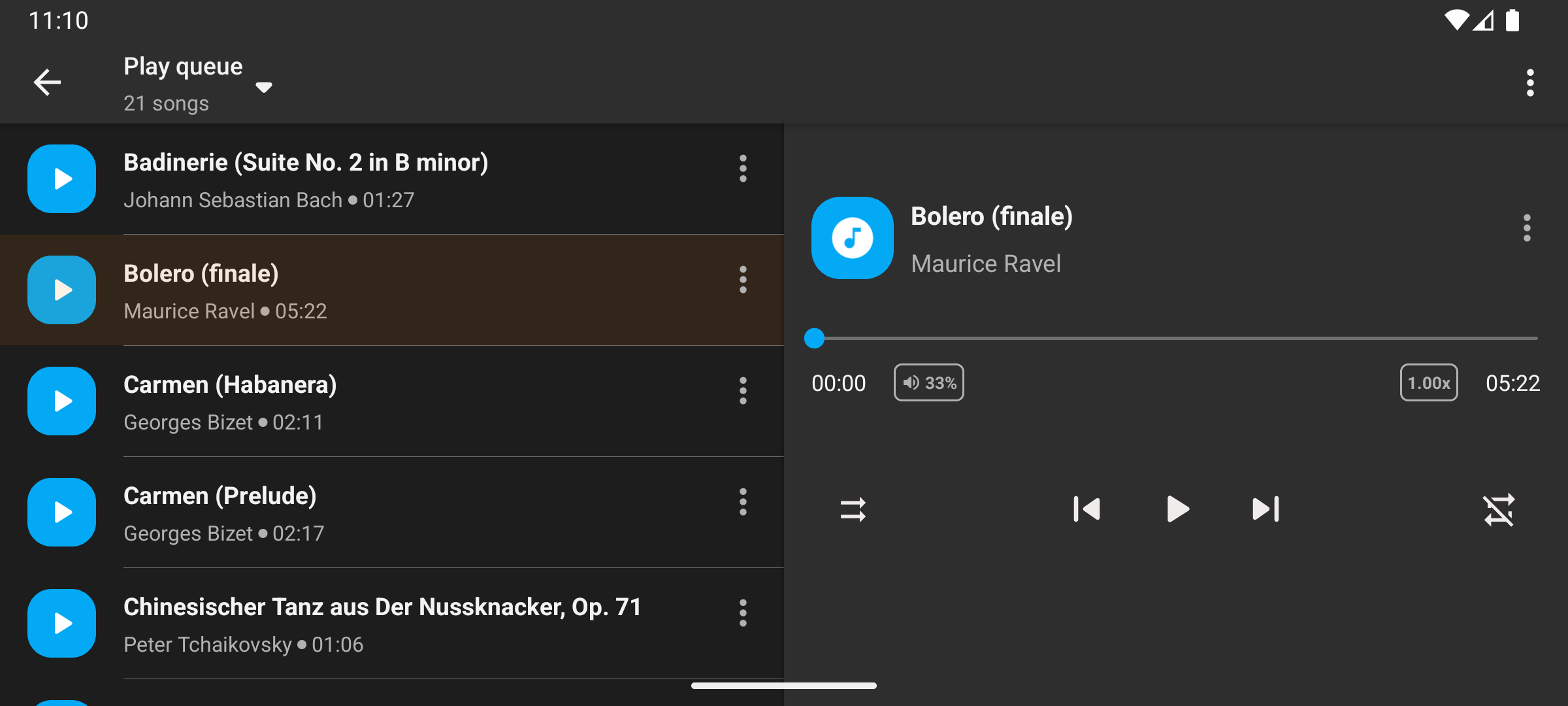Select Badinerie (Suite No. 2) title

[306, 162]
